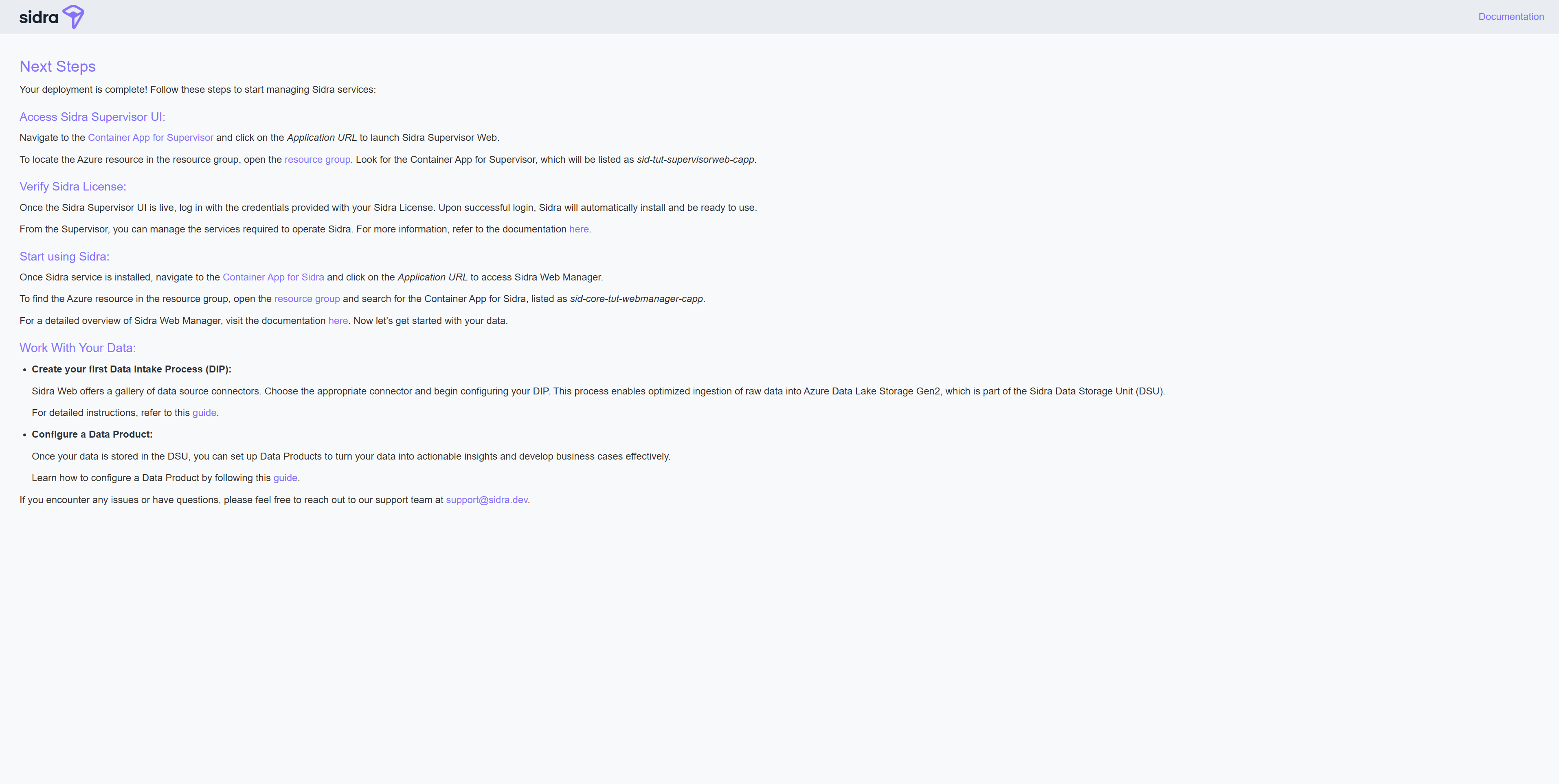Image resolution: width=1559 pixels, height=784 pixels.
Task: Open the guide link for DIP instructions
Action: (x=204, y=413)
